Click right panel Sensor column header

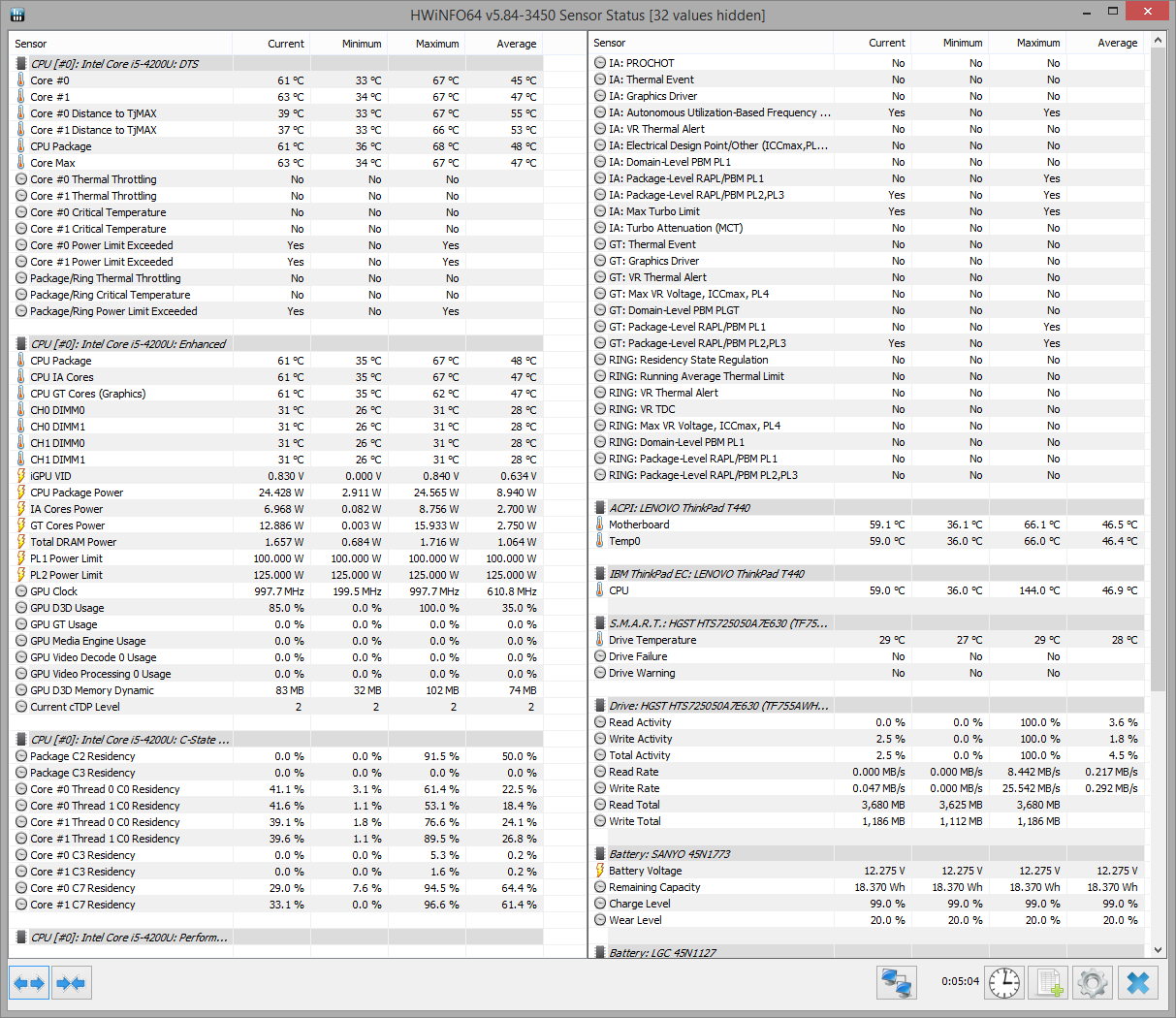[x=711, y=43]
